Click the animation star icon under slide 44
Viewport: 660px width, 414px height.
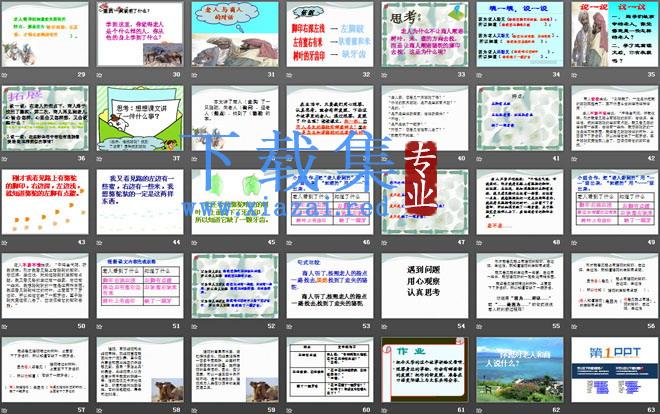[x=99, y=242]
